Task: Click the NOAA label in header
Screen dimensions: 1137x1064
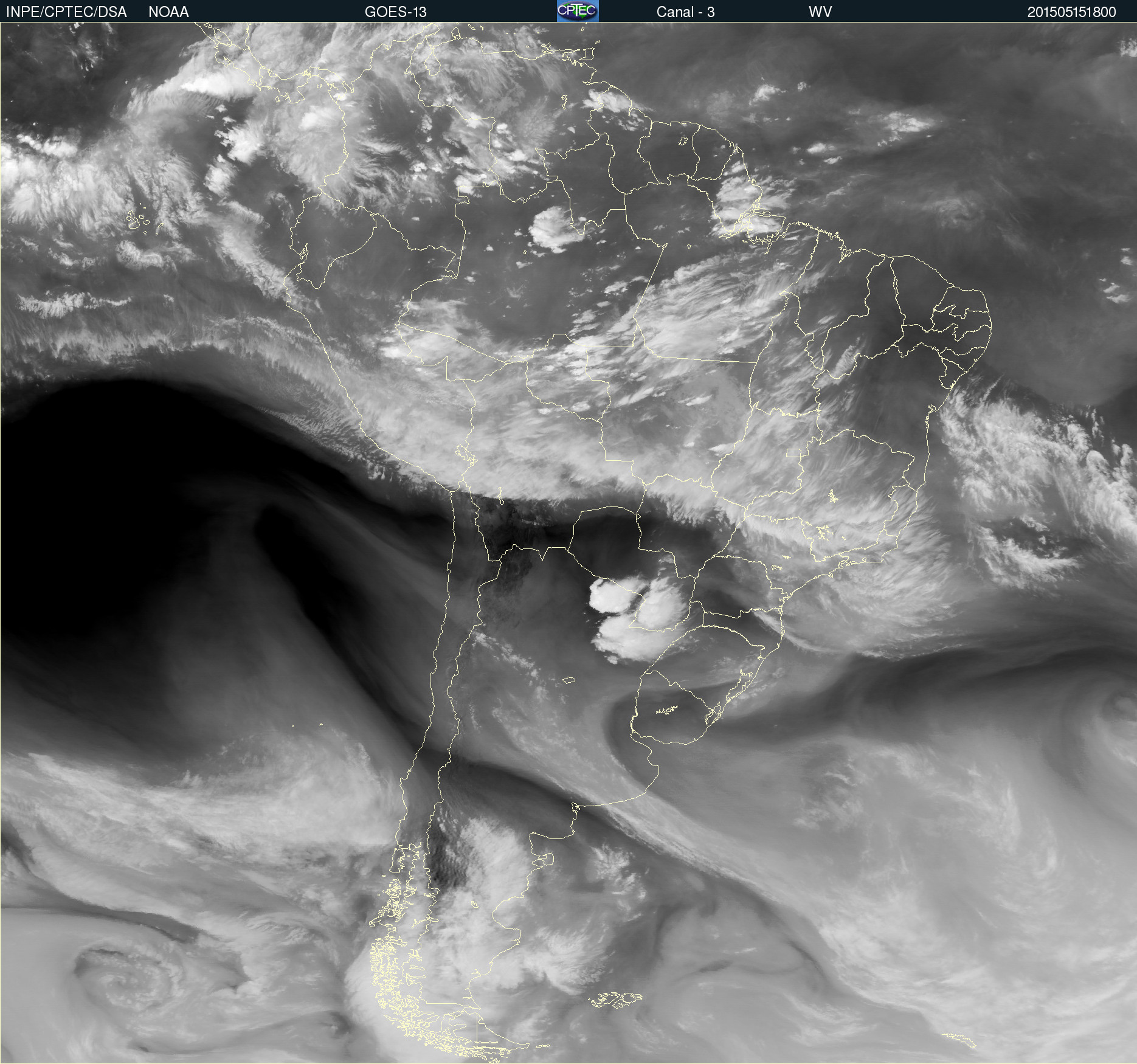Action: point(168,12)
